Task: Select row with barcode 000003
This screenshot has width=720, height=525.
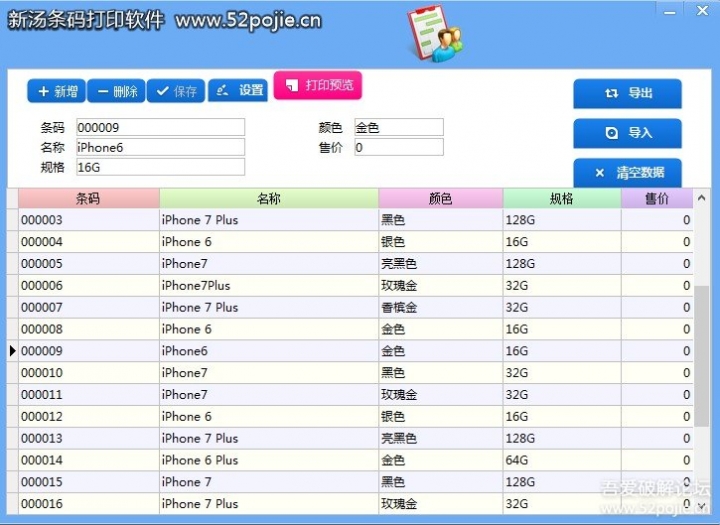Action: click(x=88, y=220)
